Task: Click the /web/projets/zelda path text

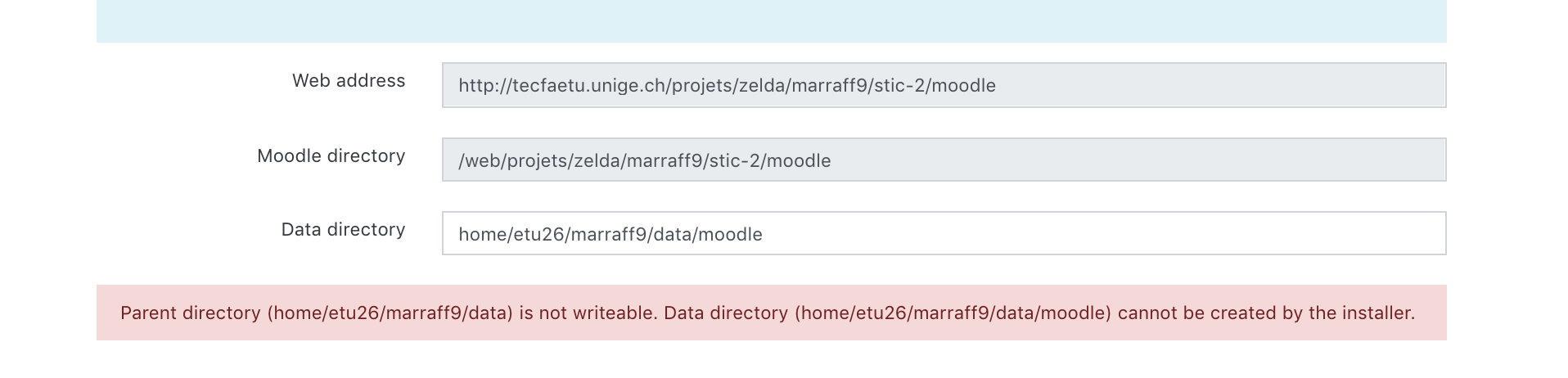Action: [x=644, y=161]
